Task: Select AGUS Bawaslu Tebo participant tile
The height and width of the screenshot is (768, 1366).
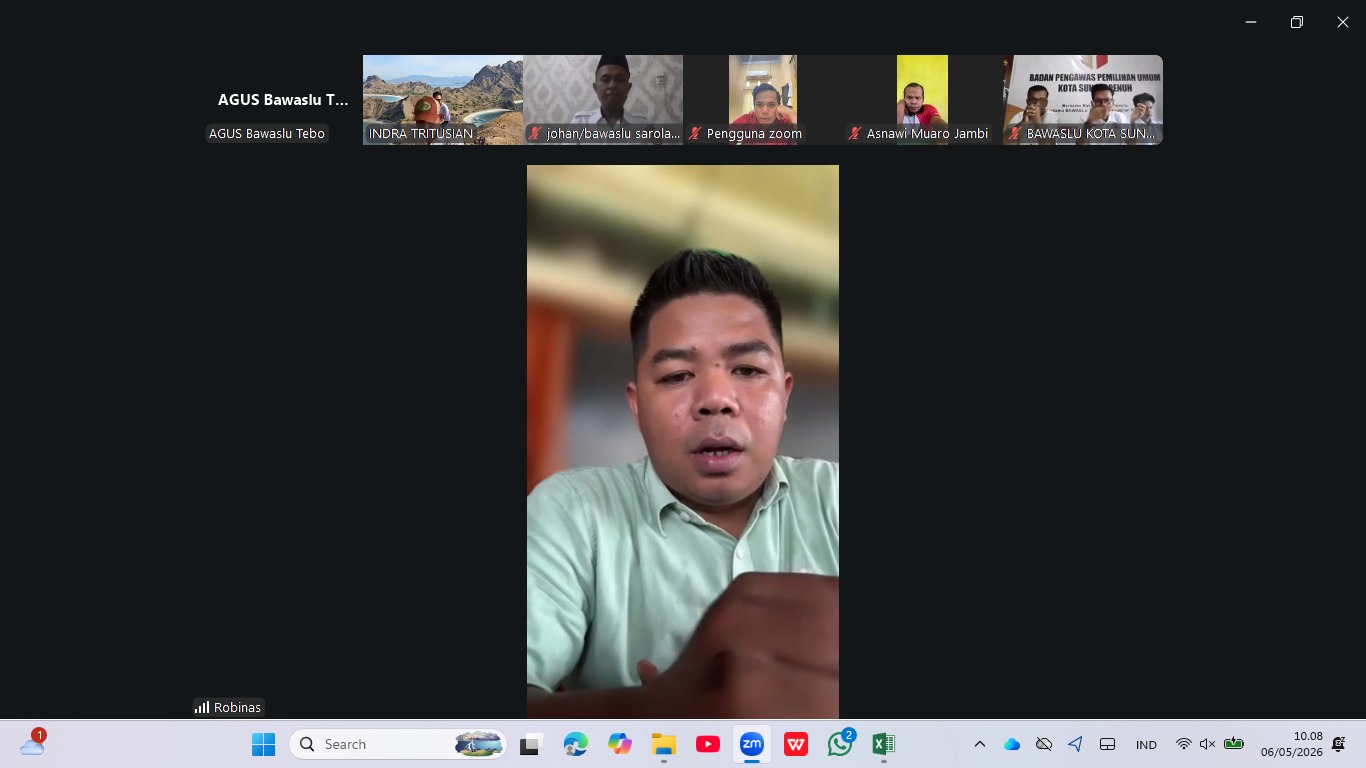Action: [283, 100]
